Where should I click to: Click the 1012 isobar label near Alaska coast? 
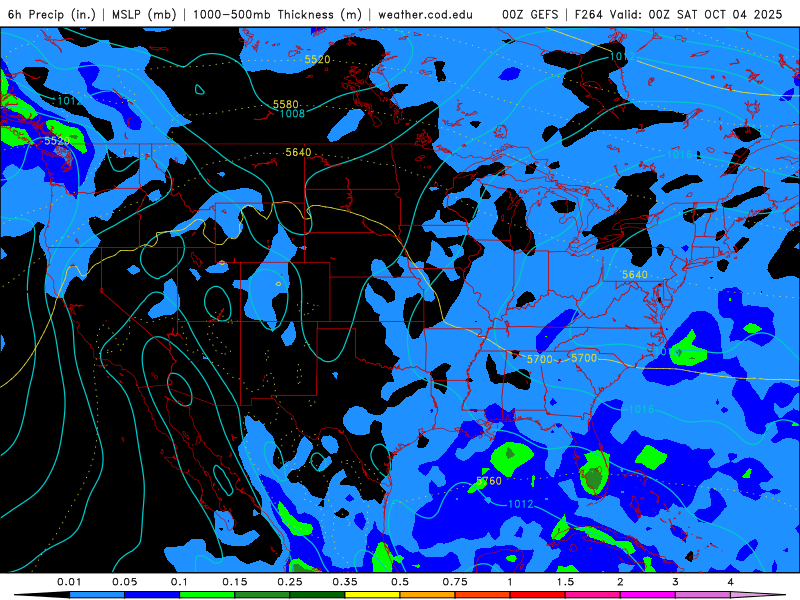[70, 101]
